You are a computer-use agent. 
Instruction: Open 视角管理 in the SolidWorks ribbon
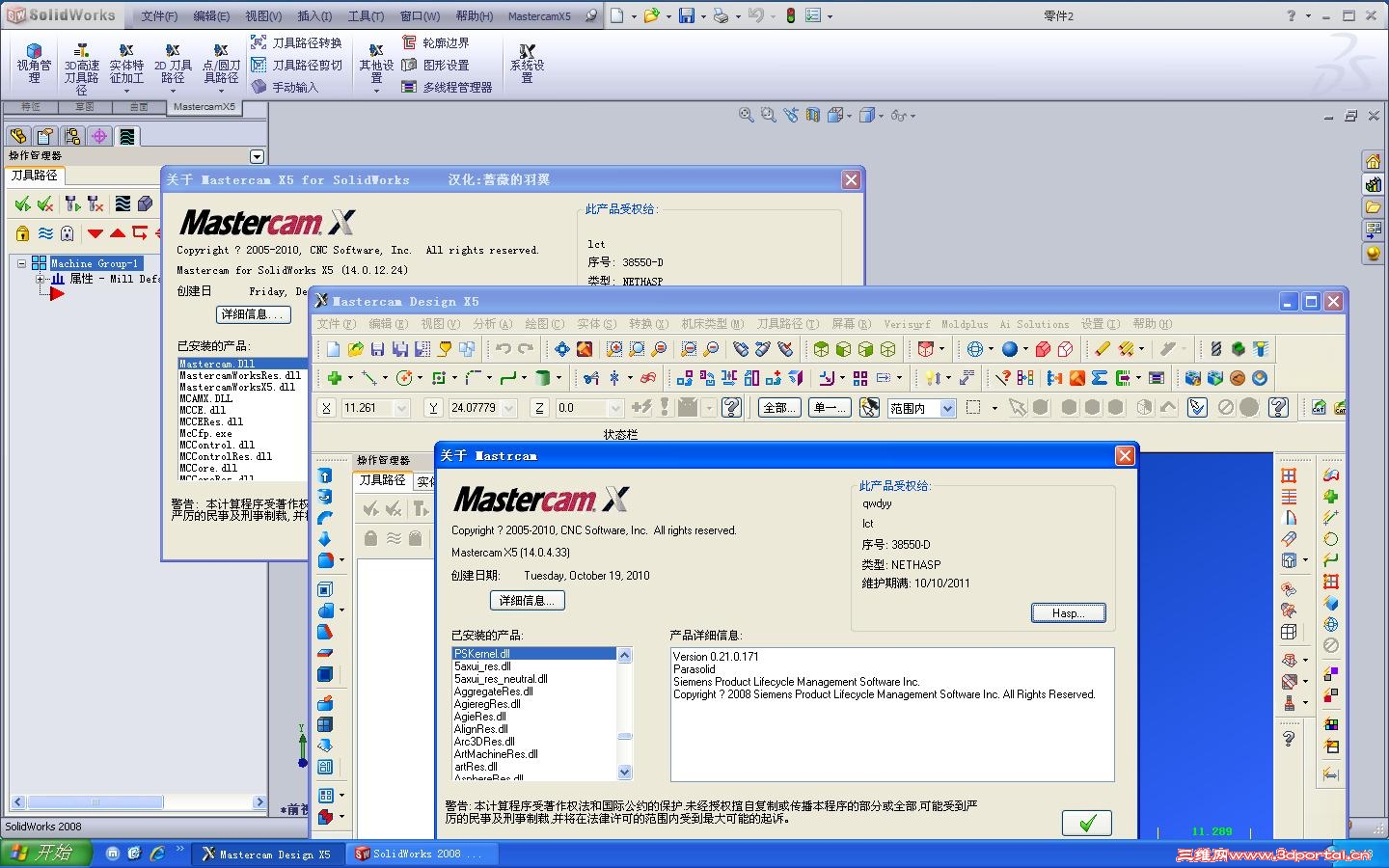click(x=34, y=65)
